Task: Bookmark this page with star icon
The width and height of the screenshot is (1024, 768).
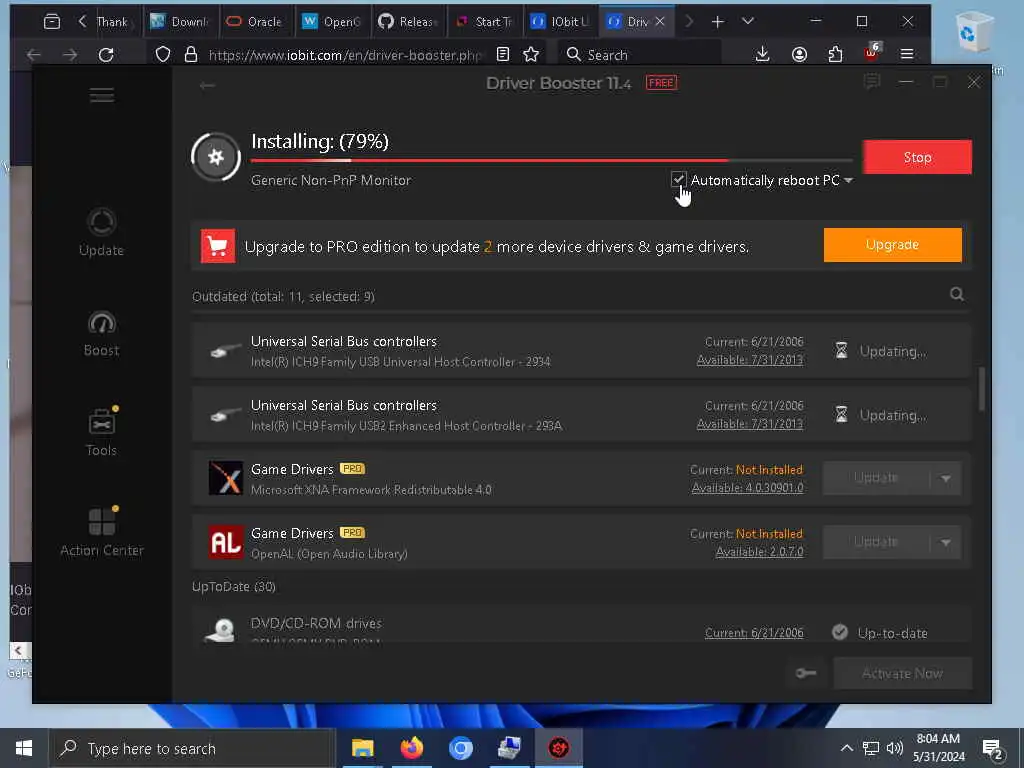Action: [531, 55]
